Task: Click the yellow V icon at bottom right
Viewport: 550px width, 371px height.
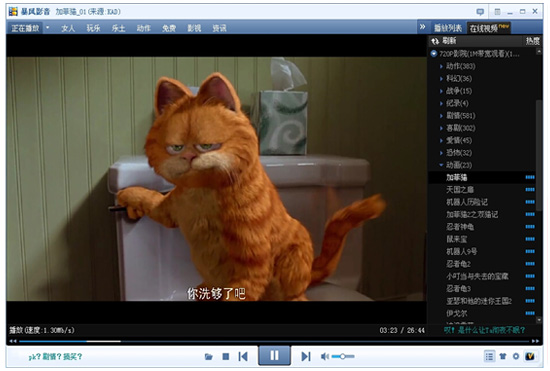Action: 530,356
